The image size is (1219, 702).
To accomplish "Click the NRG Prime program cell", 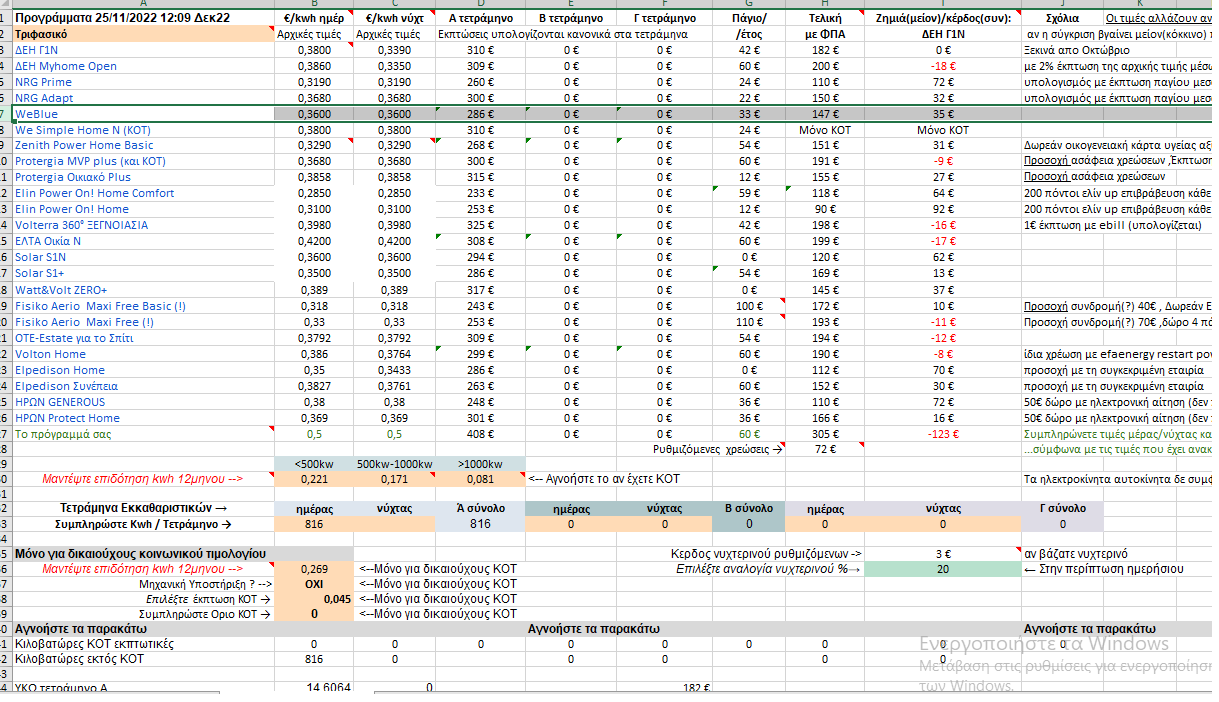I will (144, 82).
